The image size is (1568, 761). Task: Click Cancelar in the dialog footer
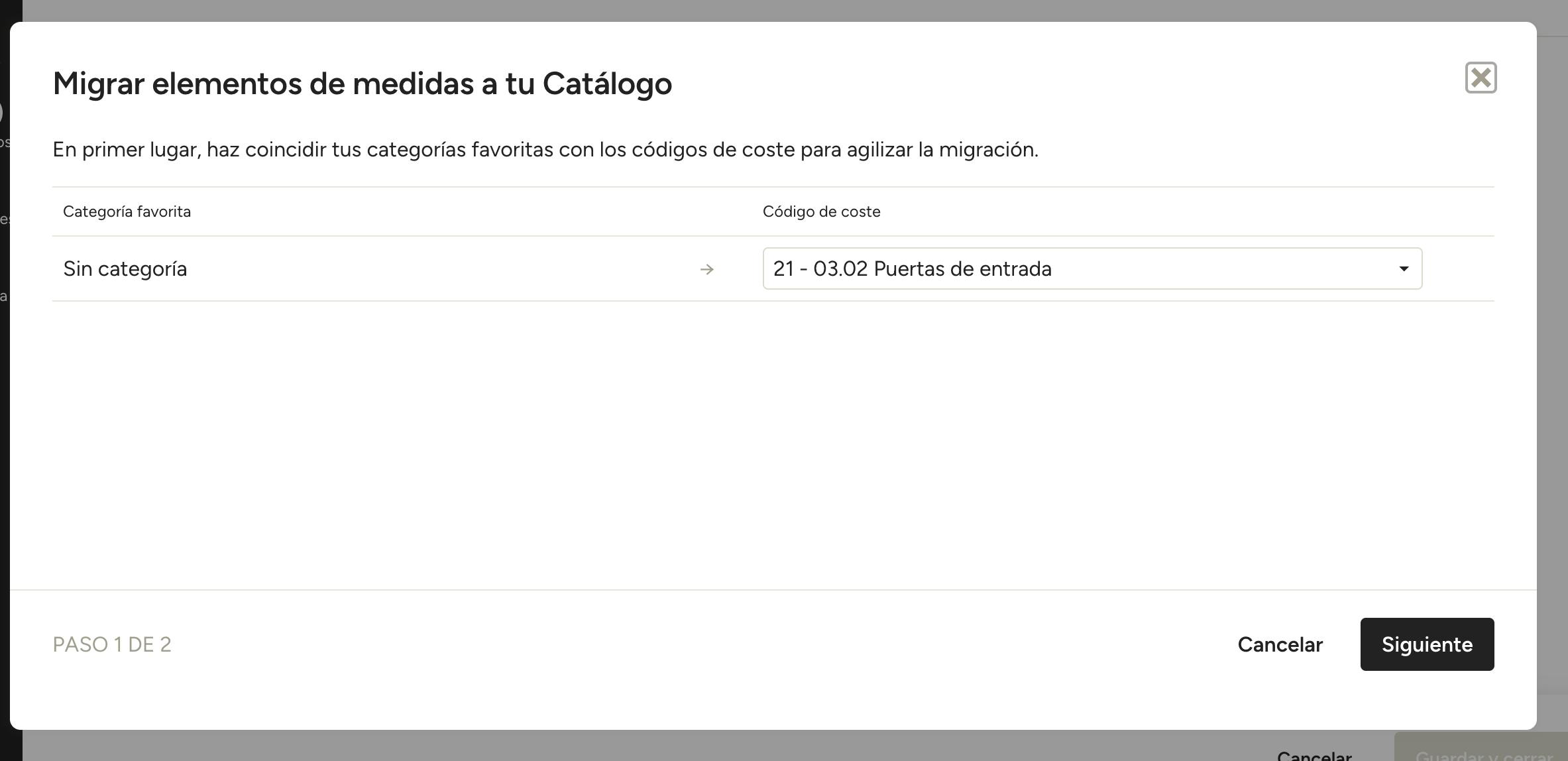pyautogui.click(x=1280, y=644)
